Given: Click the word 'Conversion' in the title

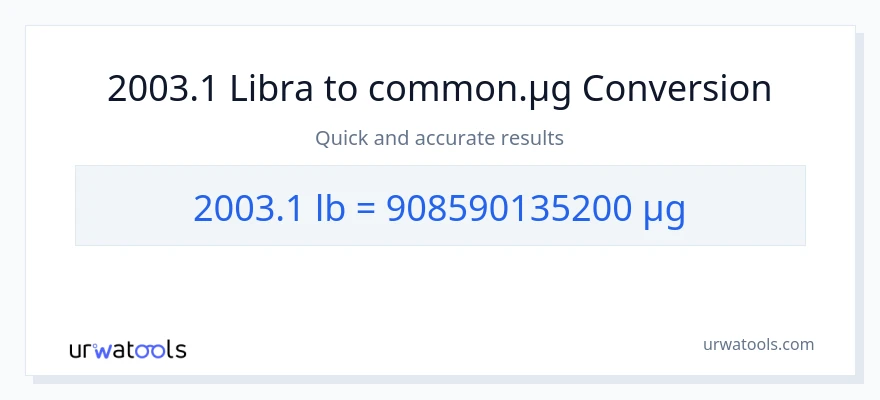Looking at the screenshot, I should 677,89.
